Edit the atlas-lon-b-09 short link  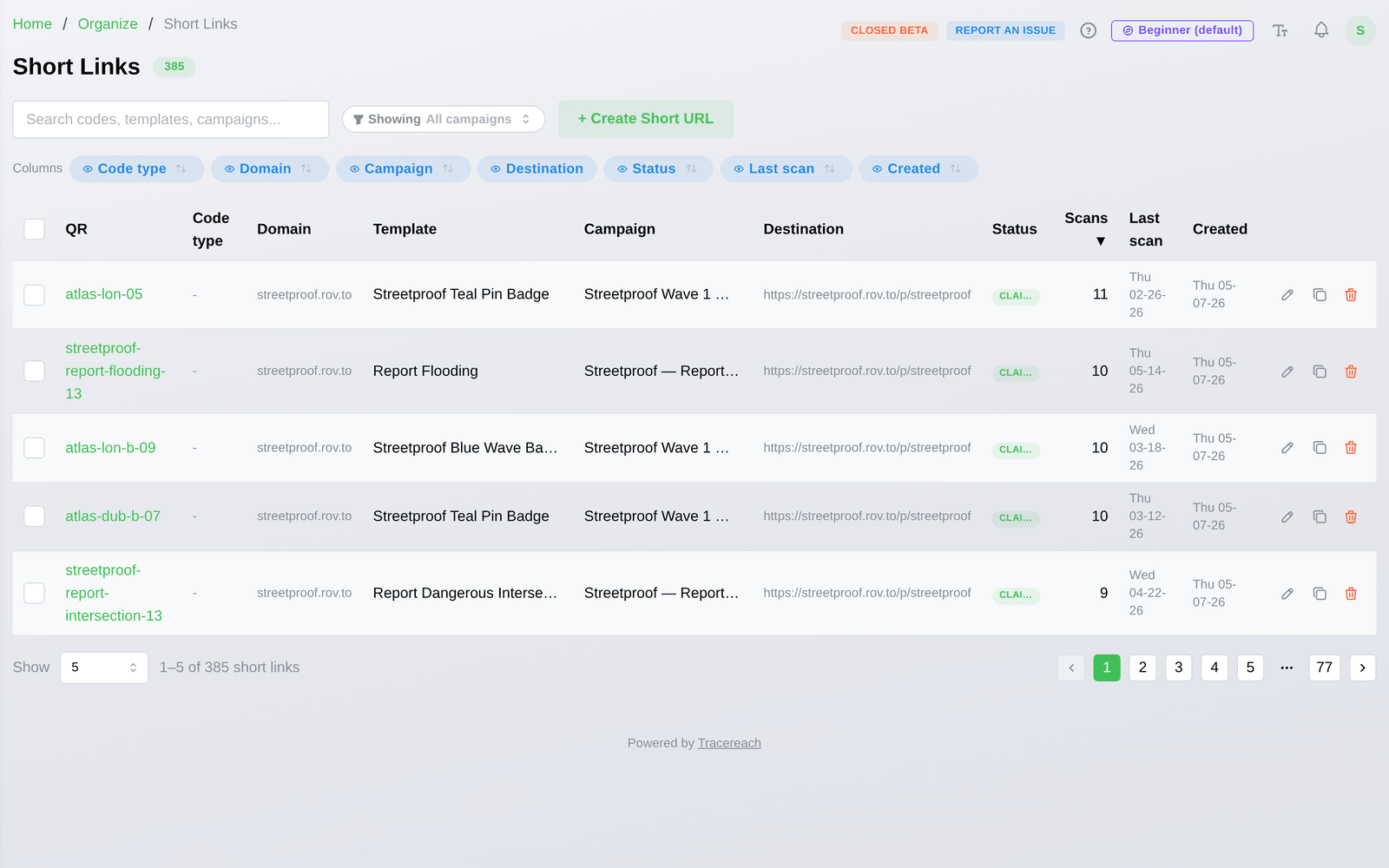click(x=1287, y=448)
